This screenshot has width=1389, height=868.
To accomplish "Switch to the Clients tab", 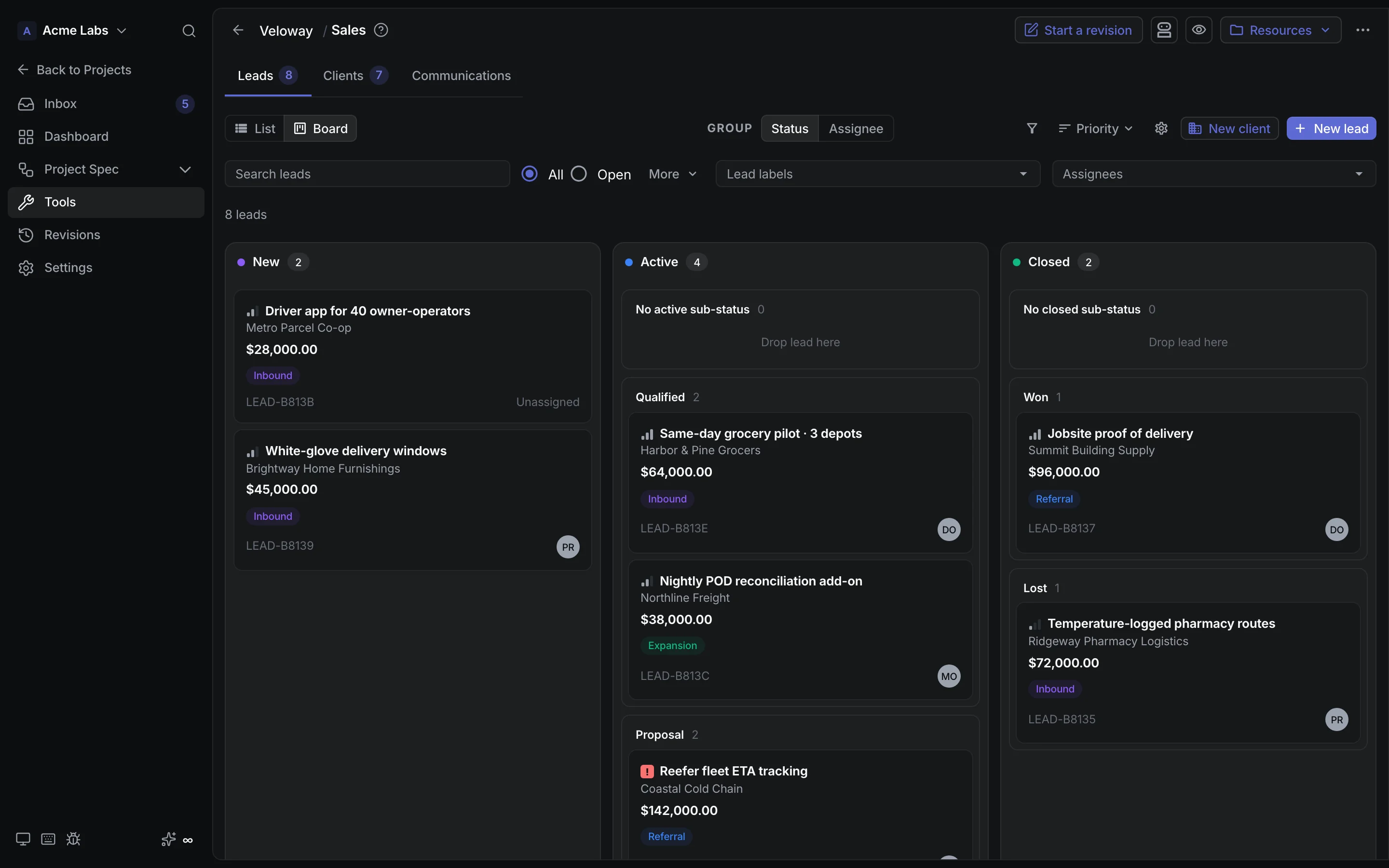I will pyautogui.click(x=355, y=76).
